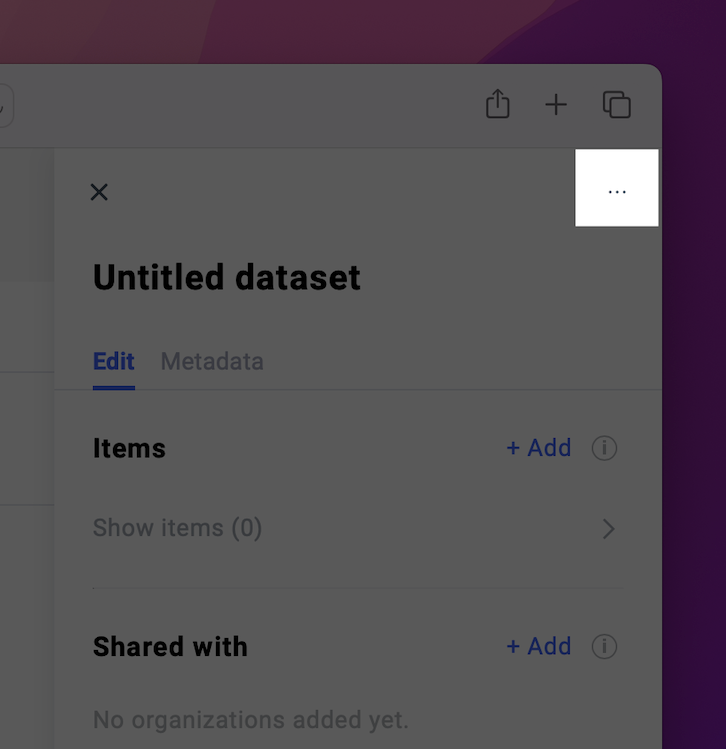View info icon next to Shared with
This screenshot has height=749, width=726.
pos(604,647)
